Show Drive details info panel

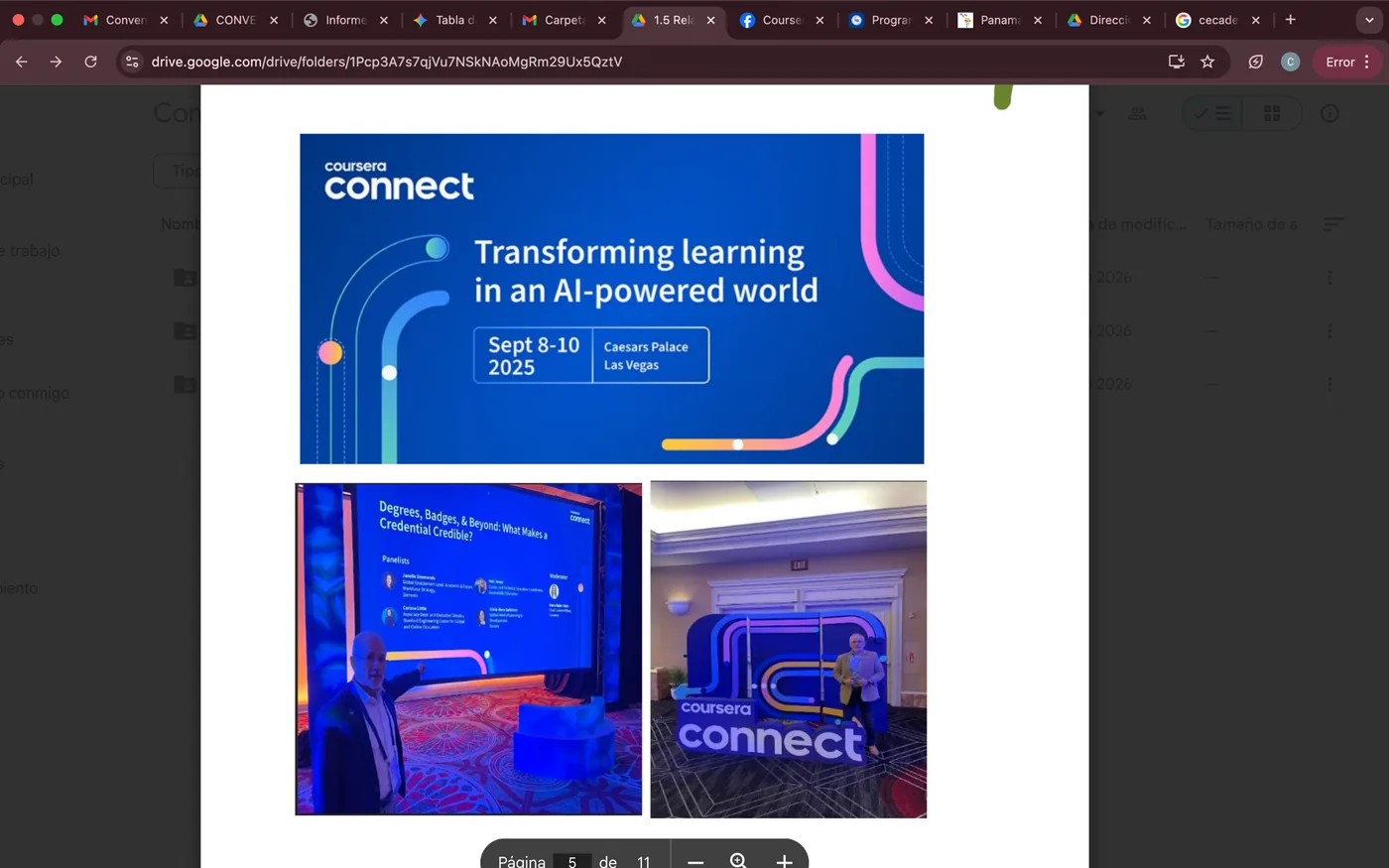tap(1329, 114)
